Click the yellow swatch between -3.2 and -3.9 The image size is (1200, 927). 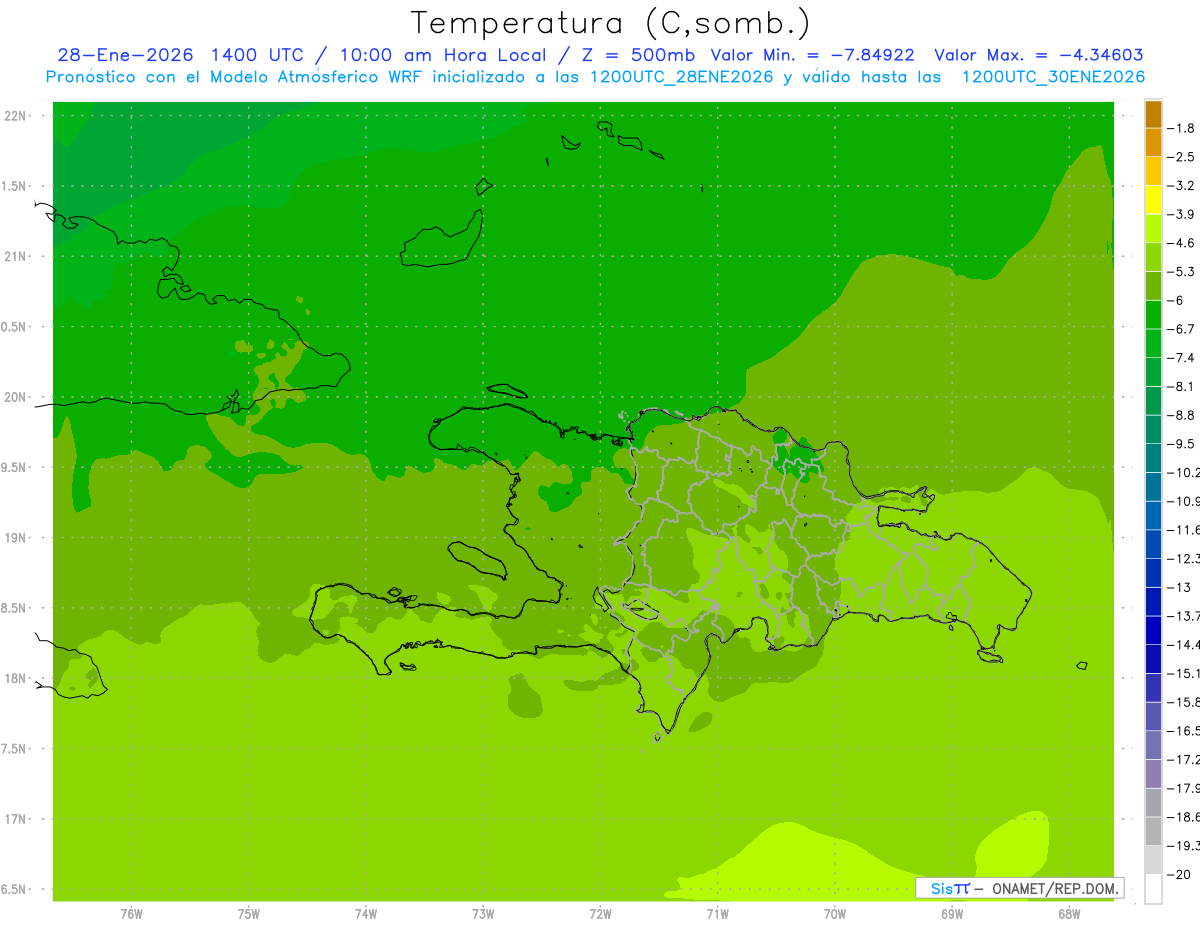(x=1153, y=200)
